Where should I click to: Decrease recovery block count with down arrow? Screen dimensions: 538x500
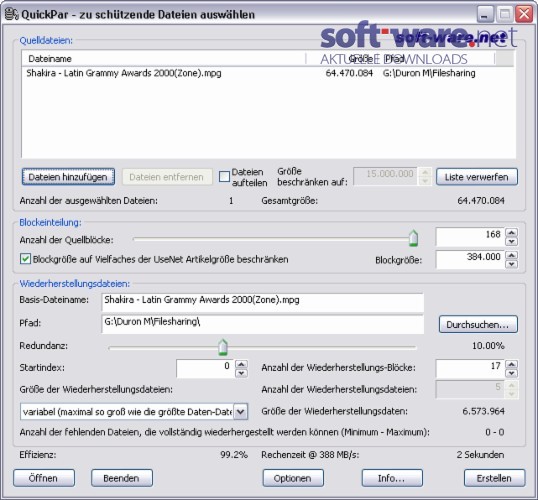point(512,373)
